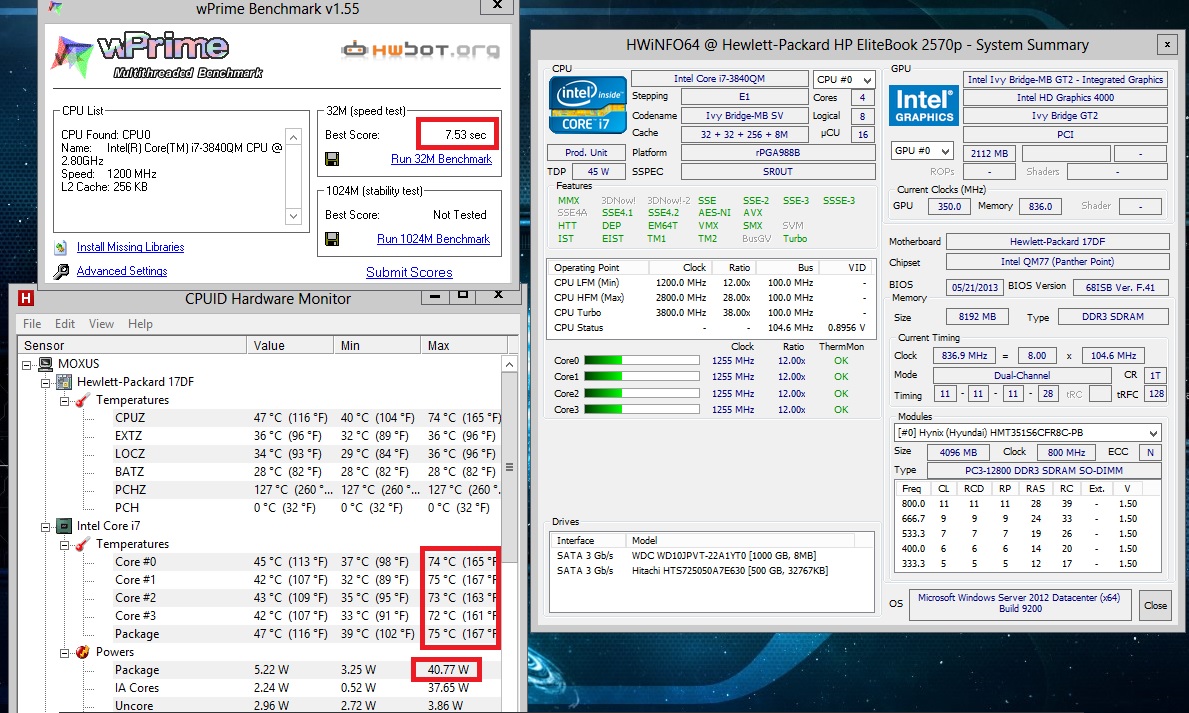Select the Hitachi HTS725050A7E630 drive row
This screenshot has width=1189, height=713.
pos(711,570)
